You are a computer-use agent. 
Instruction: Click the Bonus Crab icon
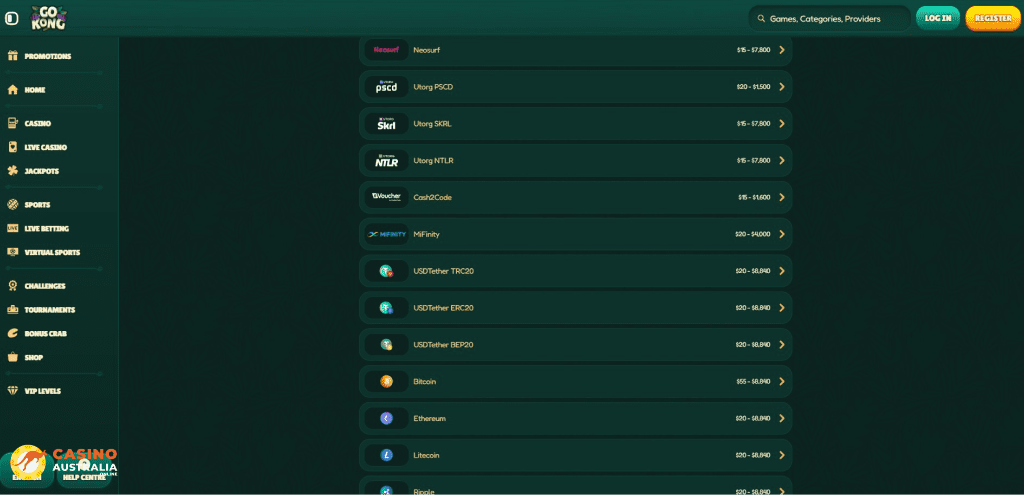[x=12, y=334]
